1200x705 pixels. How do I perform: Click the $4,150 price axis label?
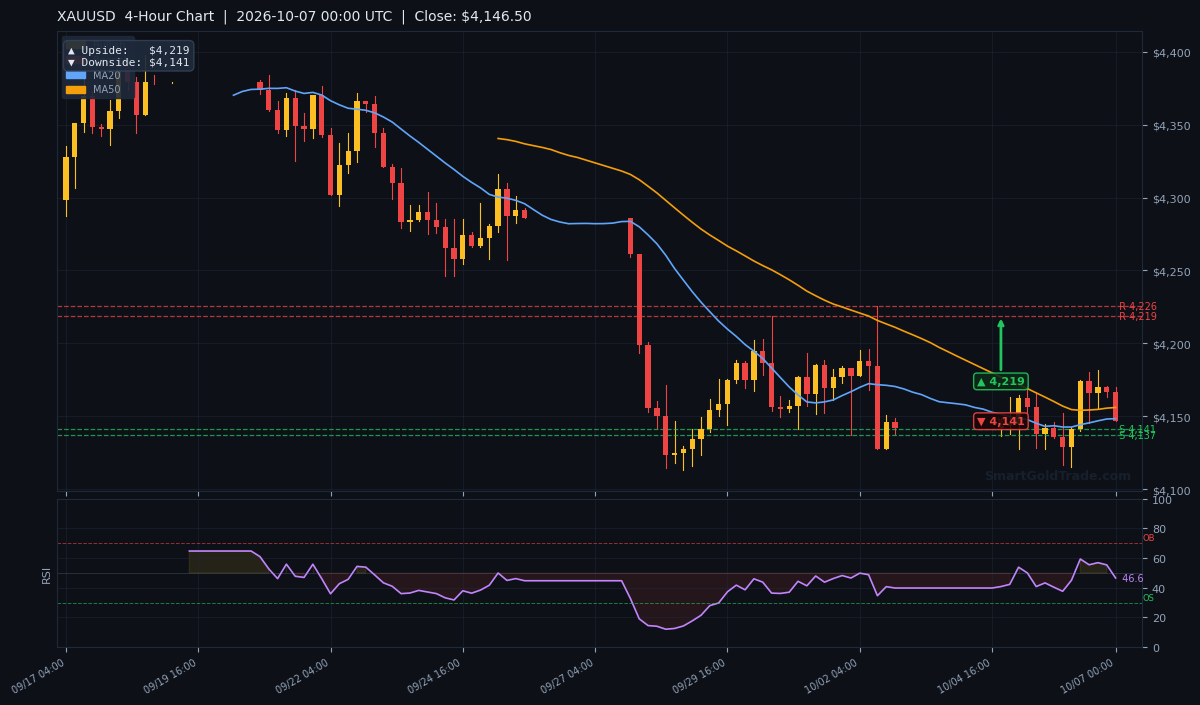[x=1170, y=418]
